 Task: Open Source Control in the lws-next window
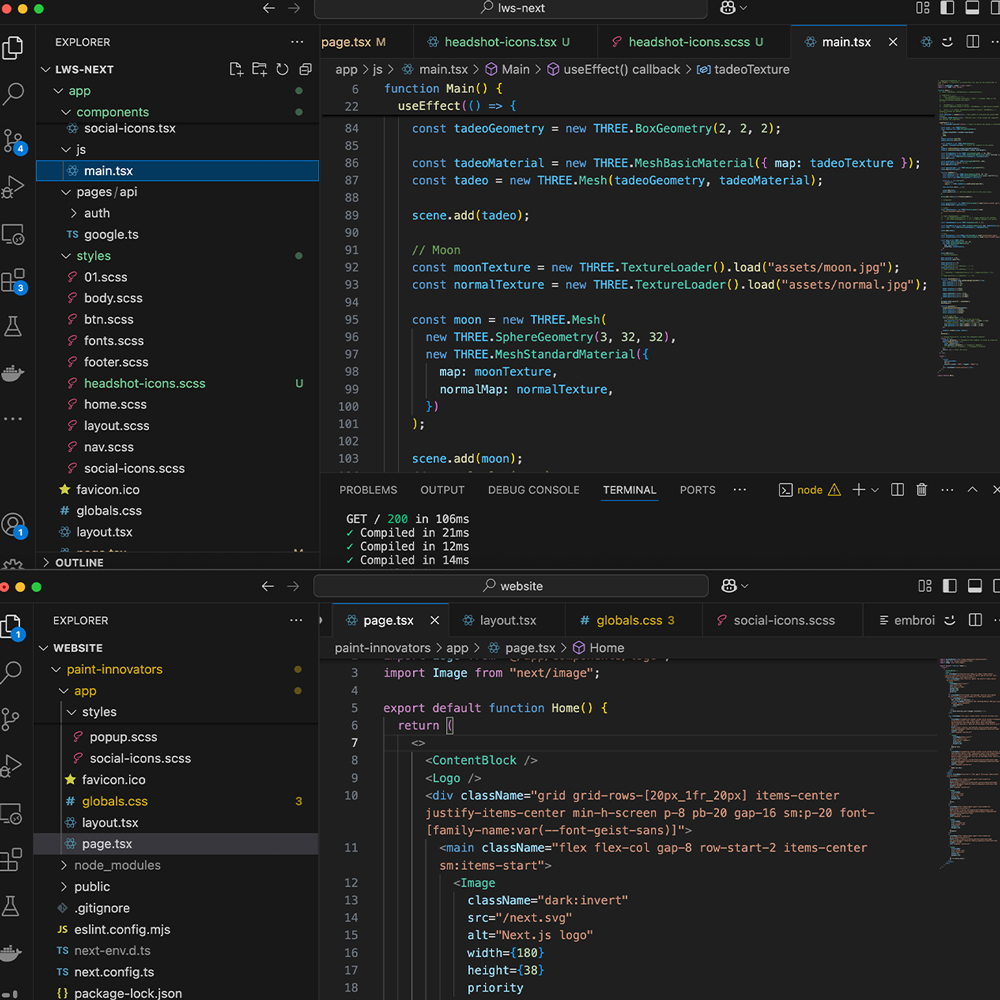click(x=13, y=140)
